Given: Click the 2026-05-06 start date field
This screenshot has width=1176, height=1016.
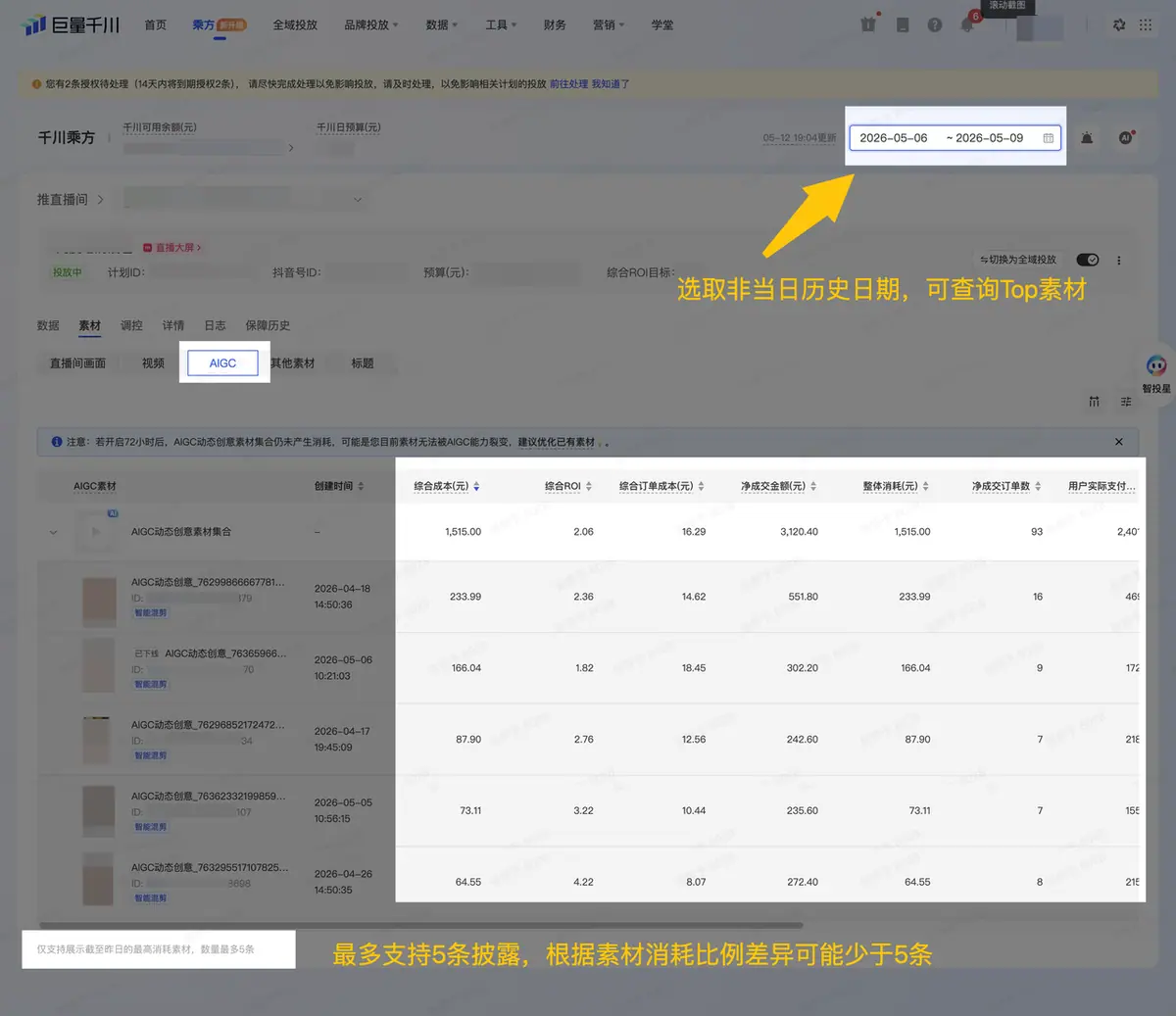Looking at the screenshot, I should point(893,138).
